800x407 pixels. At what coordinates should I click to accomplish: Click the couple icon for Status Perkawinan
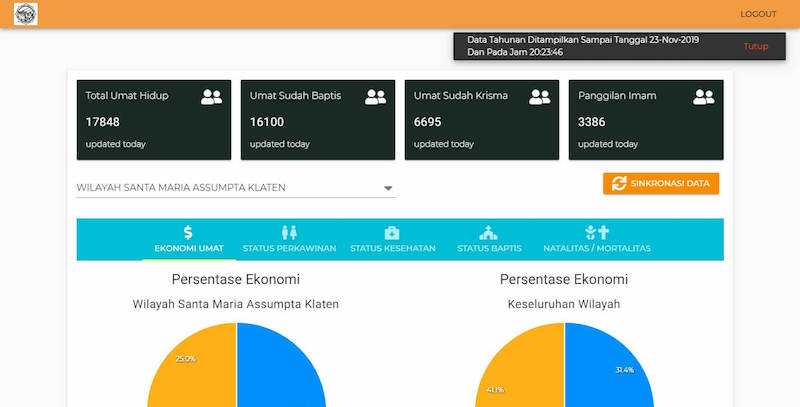click(x=290, y=232)
